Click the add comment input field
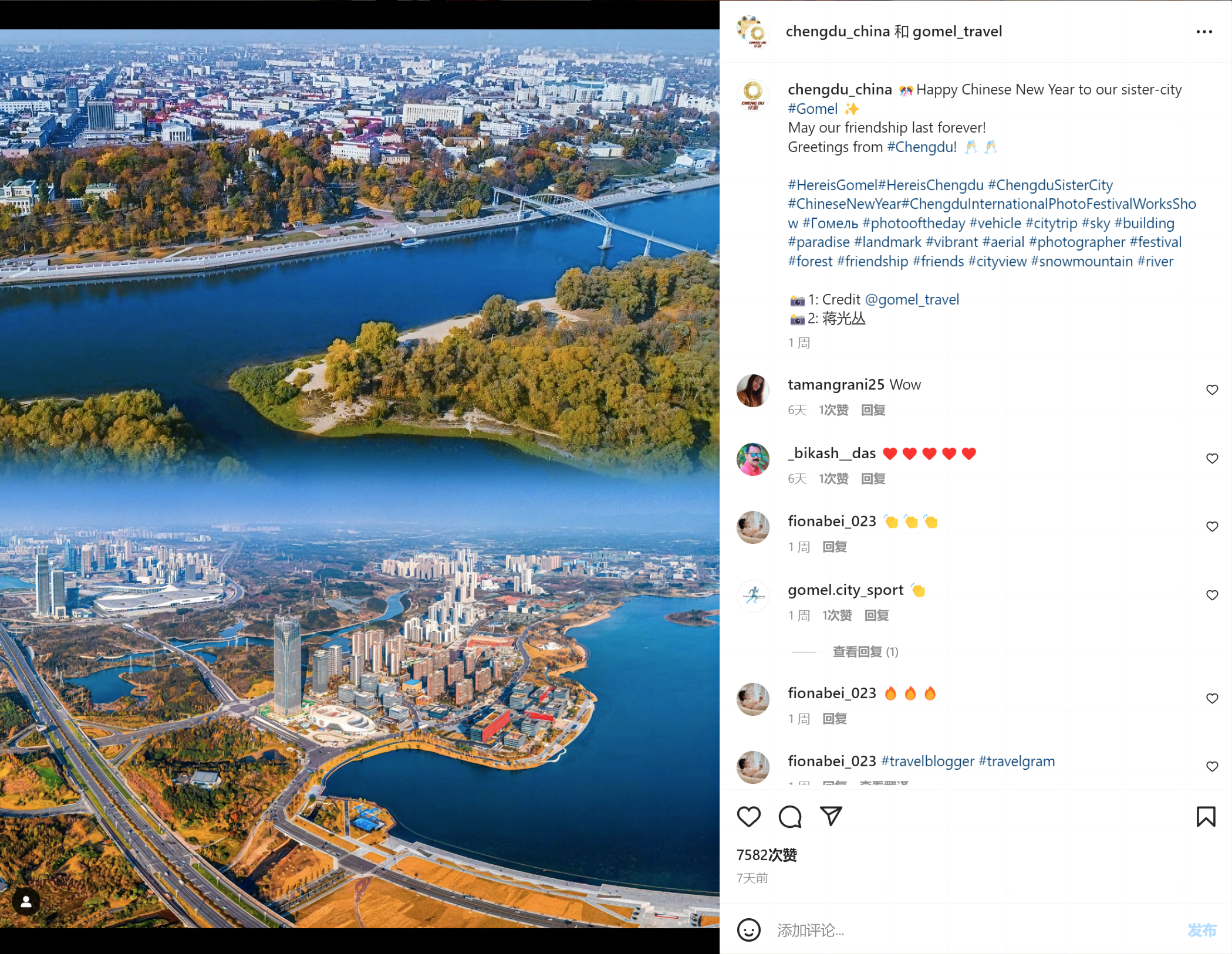 click(974, 930)
